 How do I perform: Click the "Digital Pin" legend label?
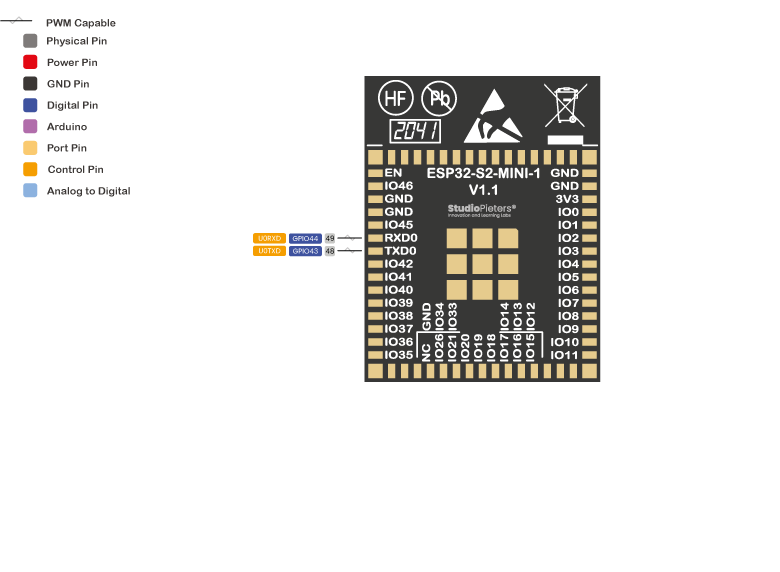[x=73, y=105]
